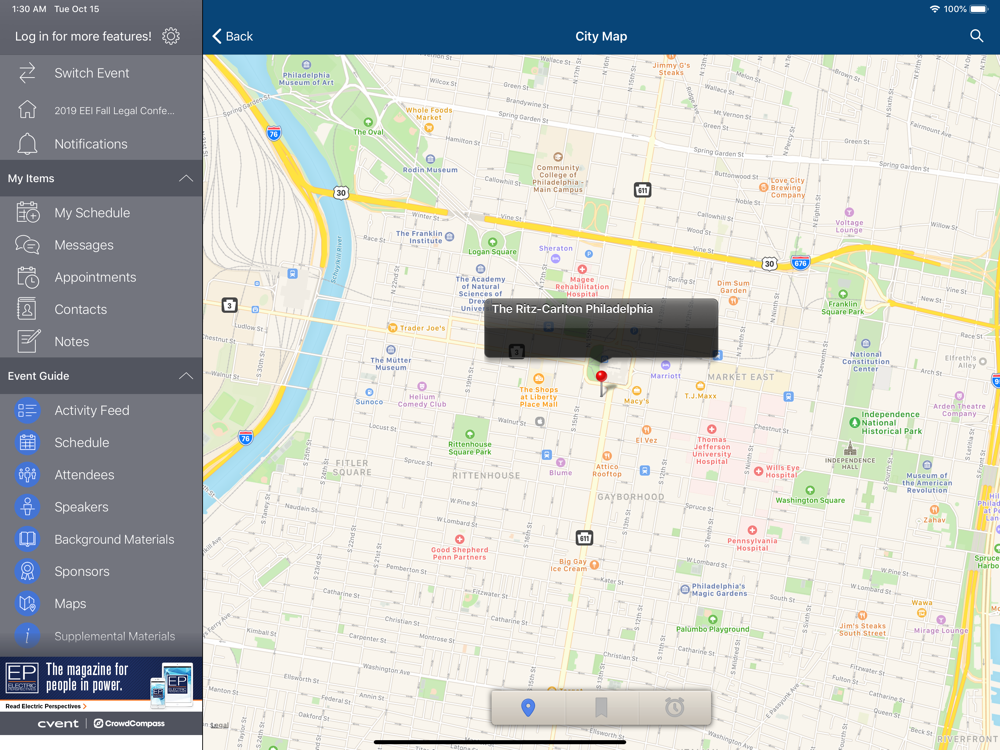Tap the Wi-Fi indicator in status bar

pyautogui.click(x=934, y=9)
